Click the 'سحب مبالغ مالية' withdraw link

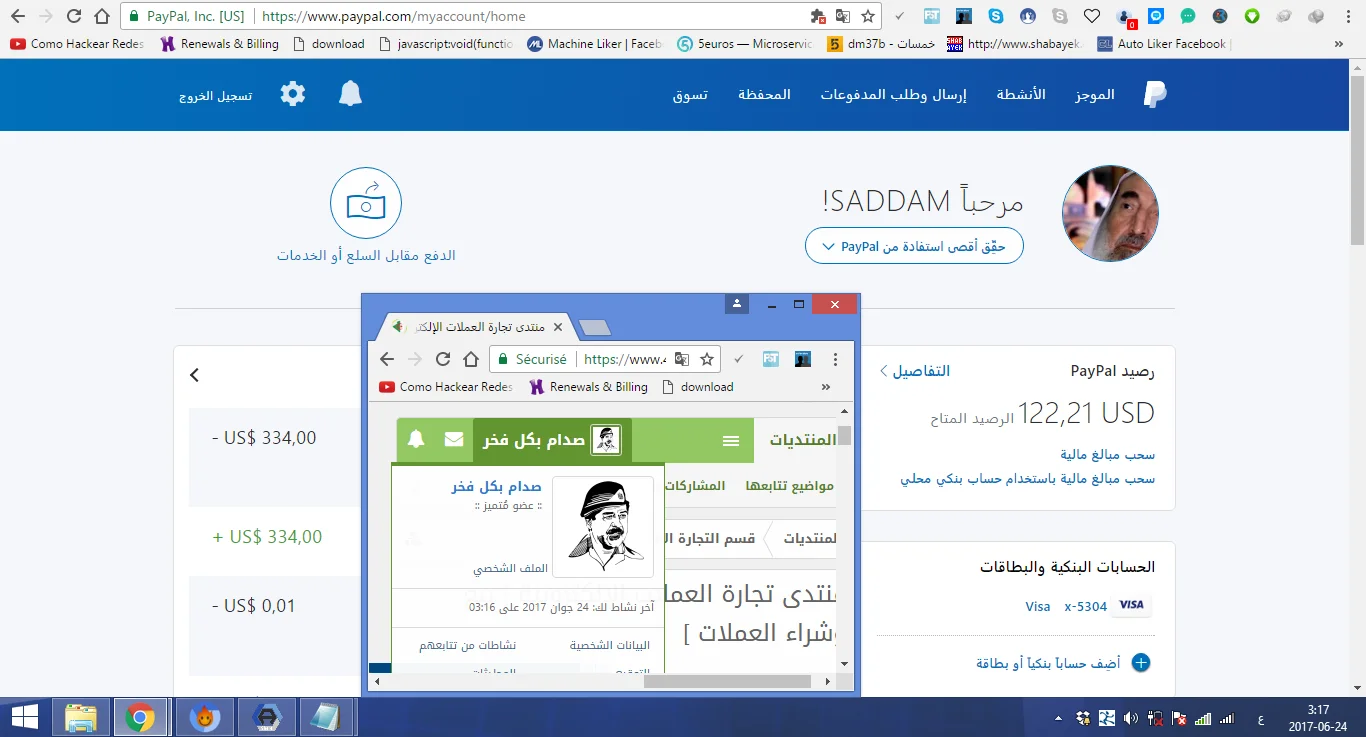click(x=1108, y=455)
